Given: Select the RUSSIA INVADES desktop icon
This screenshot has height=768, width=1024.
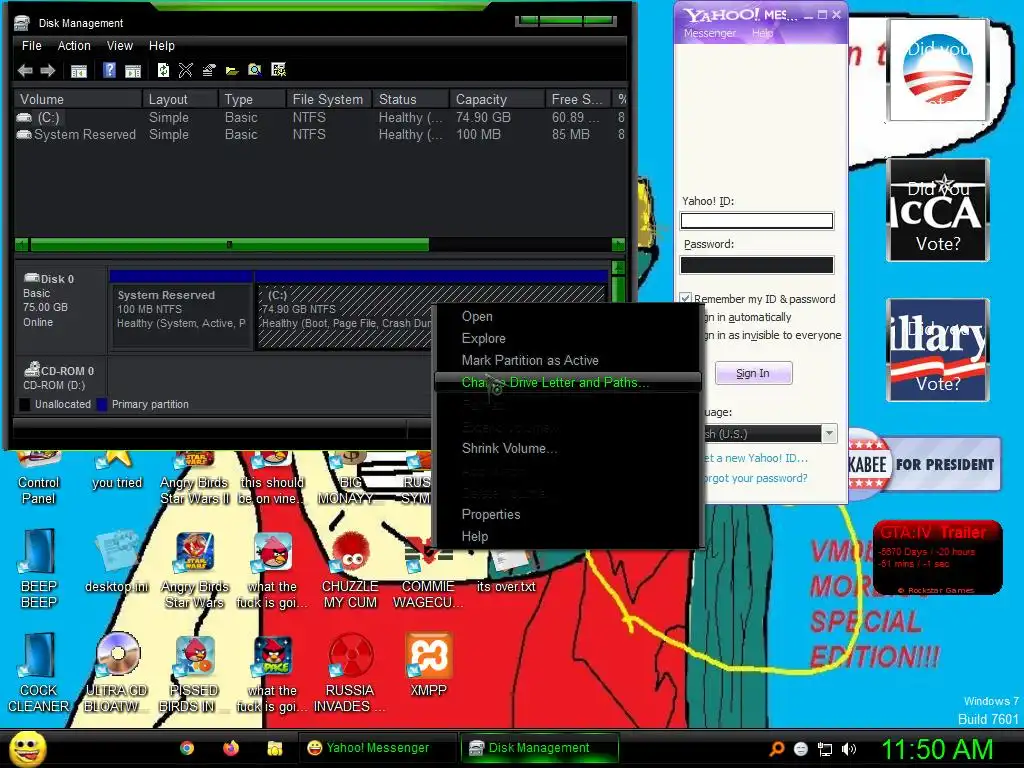Looking at the screenshot, I should (x=350, y=673).
